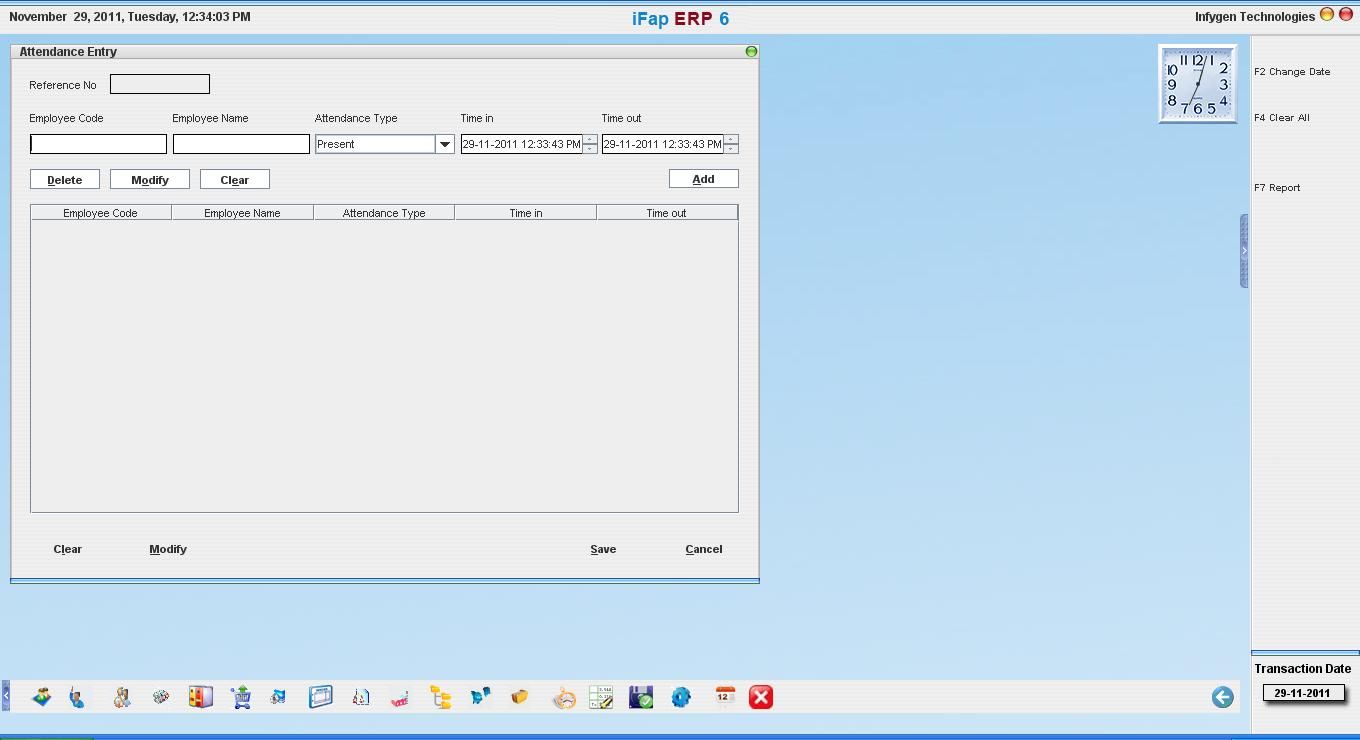1360x740 pixels.
Task: Collapse the right side panel handle
Action: 1244,251
